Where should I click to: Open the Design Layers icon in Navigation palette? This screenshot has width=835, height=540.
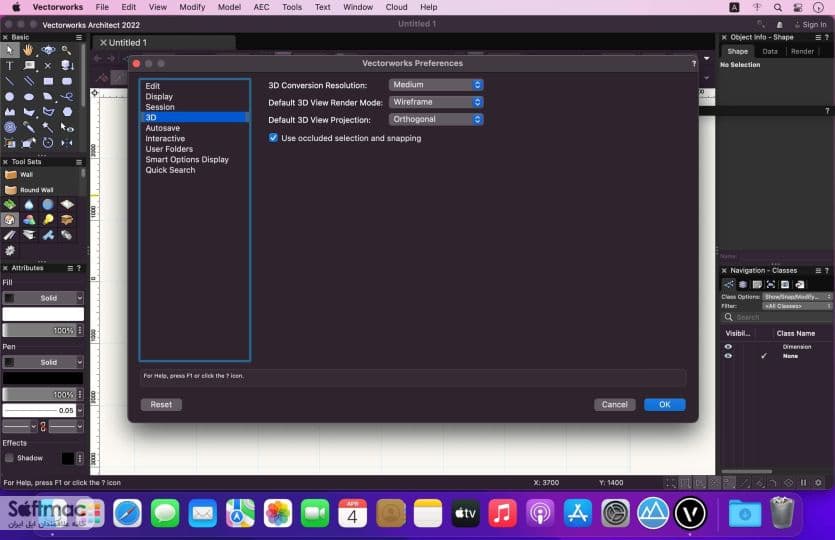(743, 284)
